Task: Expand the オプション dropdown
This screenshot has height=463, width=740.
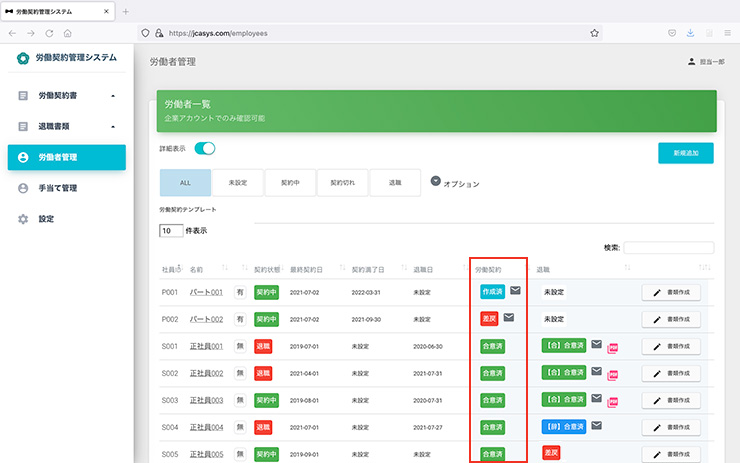Action: pos(436,181)
